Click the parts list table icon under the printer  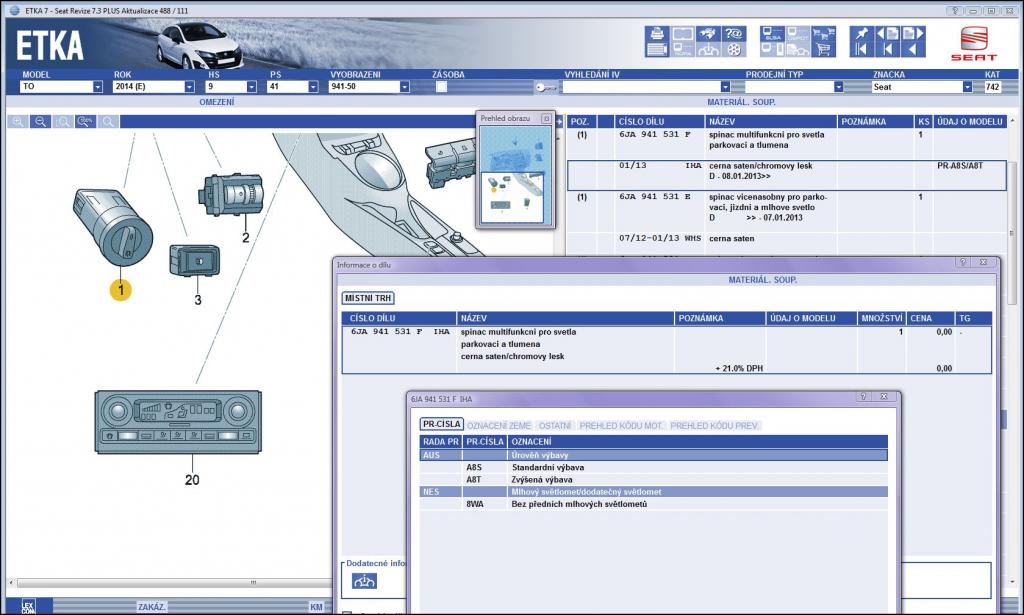click(x=656, y=49)
